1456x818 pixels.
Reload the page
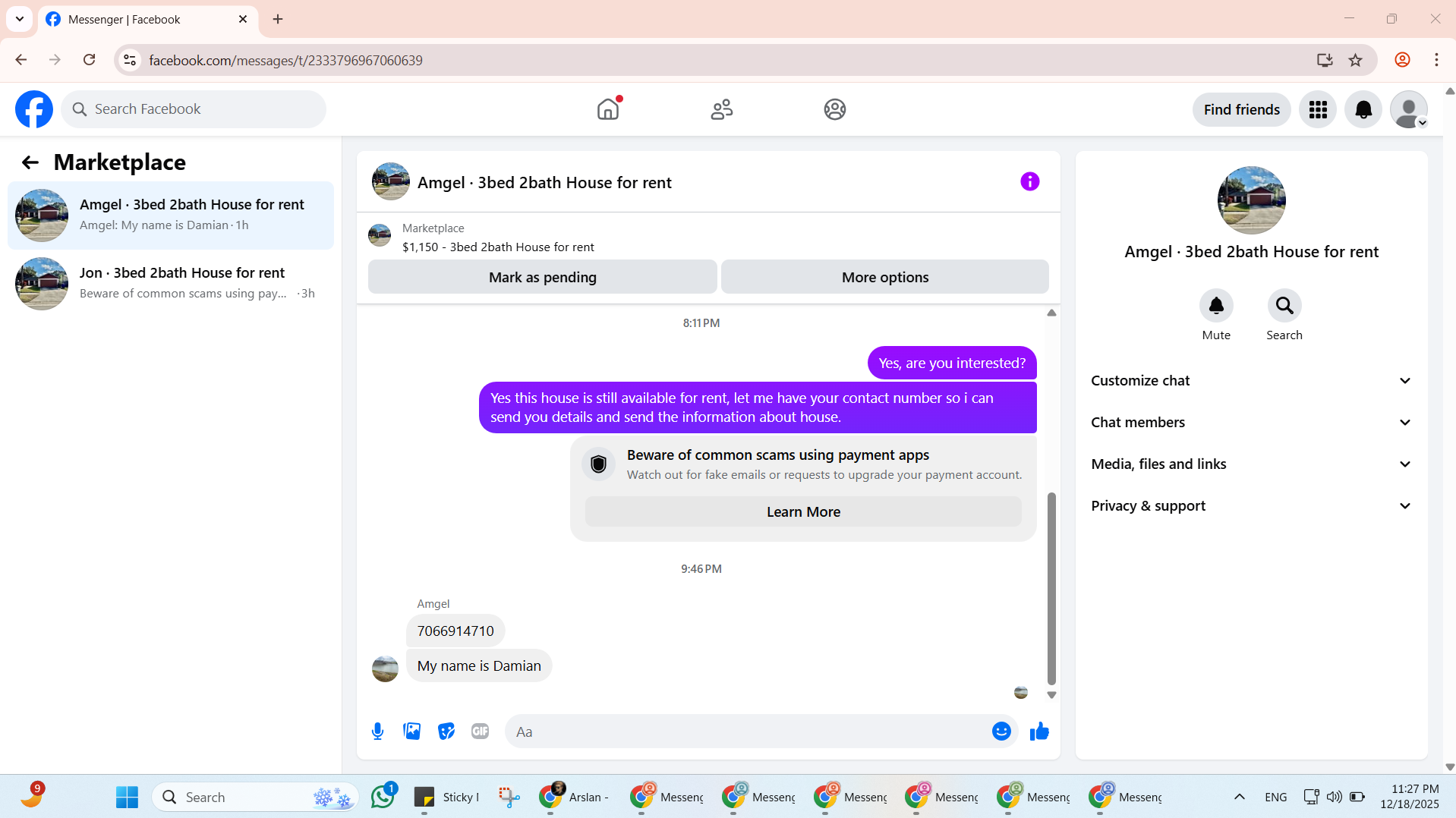(89, 60)
